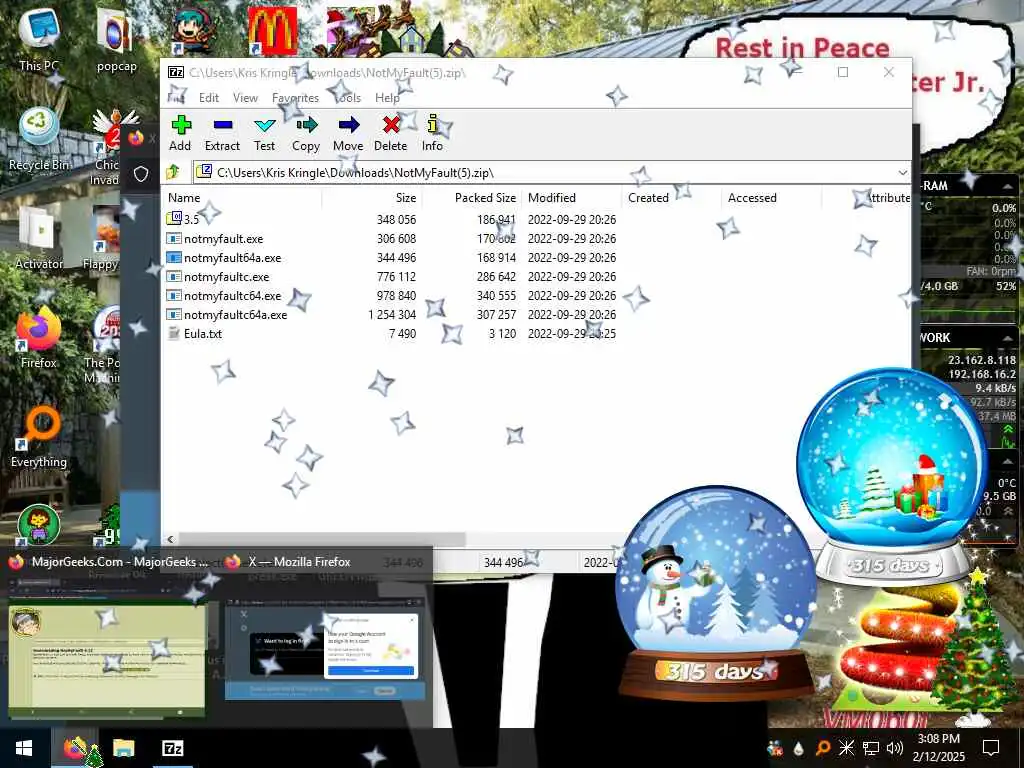Sort by the Accessed column header
This screenshot has height=768, width=1024.
(x=771, y=198)
